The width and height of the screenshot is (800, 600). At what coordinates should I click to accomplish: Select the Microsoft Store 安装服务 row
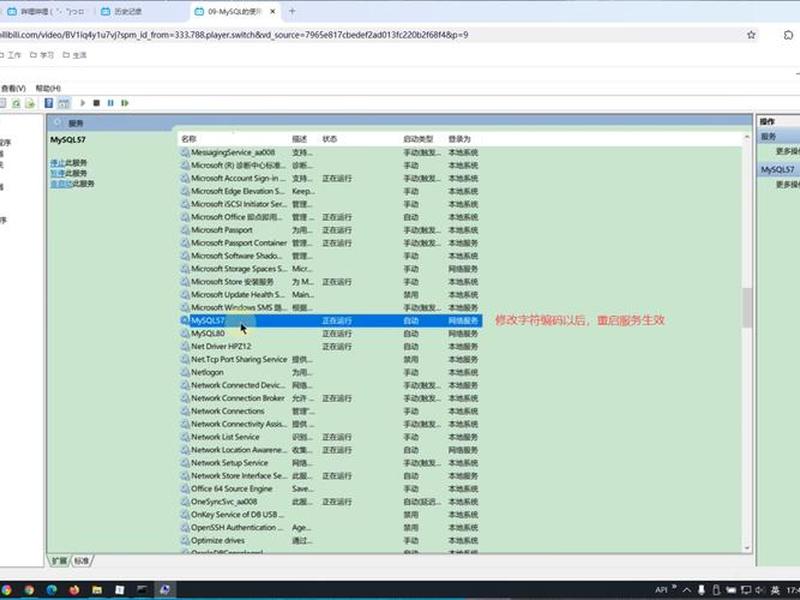click(x=331, y=282)
